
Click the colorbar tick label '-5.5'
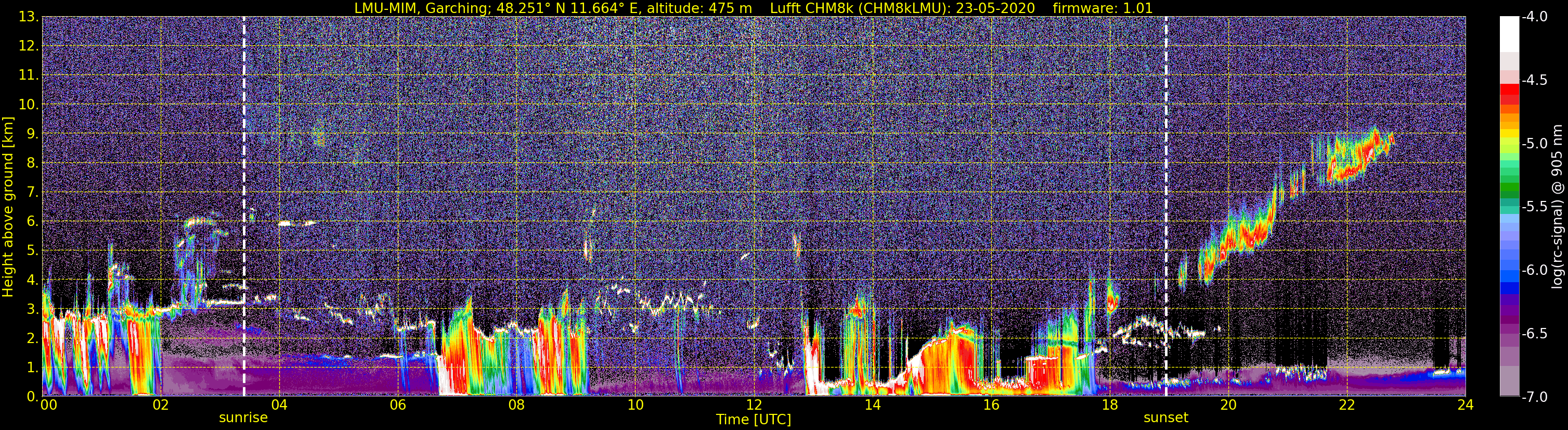pyautogui.click(x=1535, y=207)
